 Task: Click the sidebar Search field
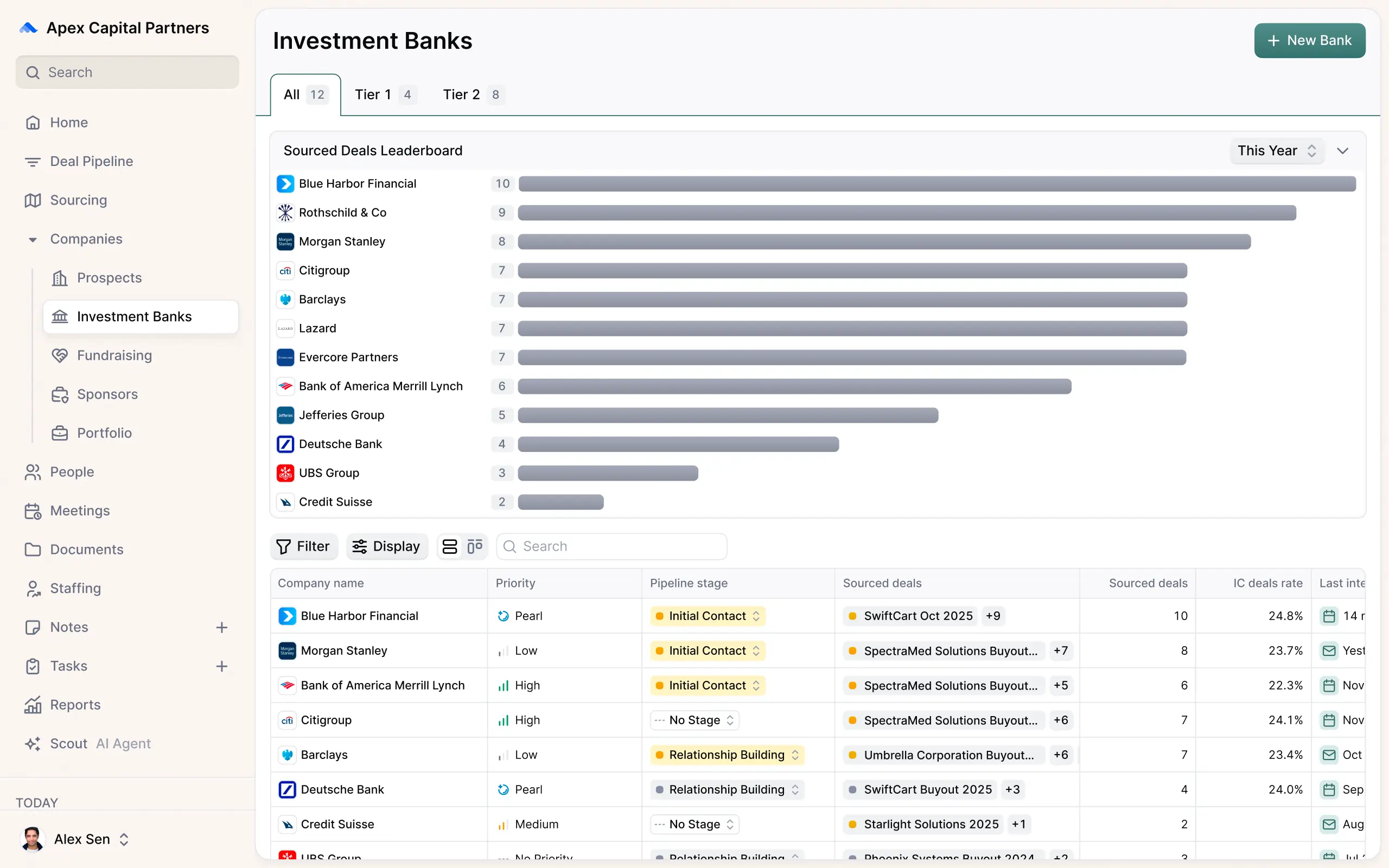coord(128,72)
